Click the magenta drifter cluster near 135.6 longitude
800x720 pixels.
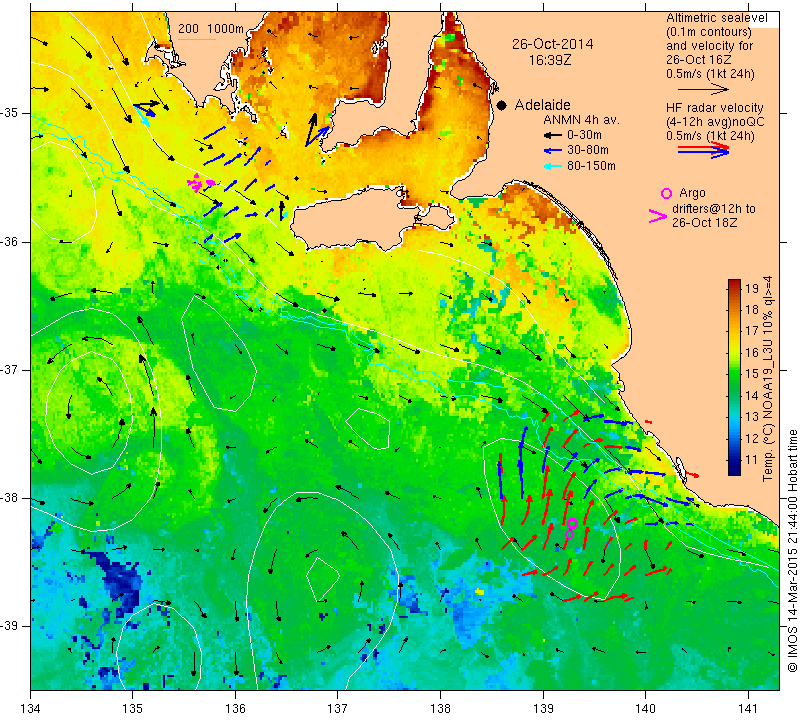pyautogui.click(x=201, y=183)
